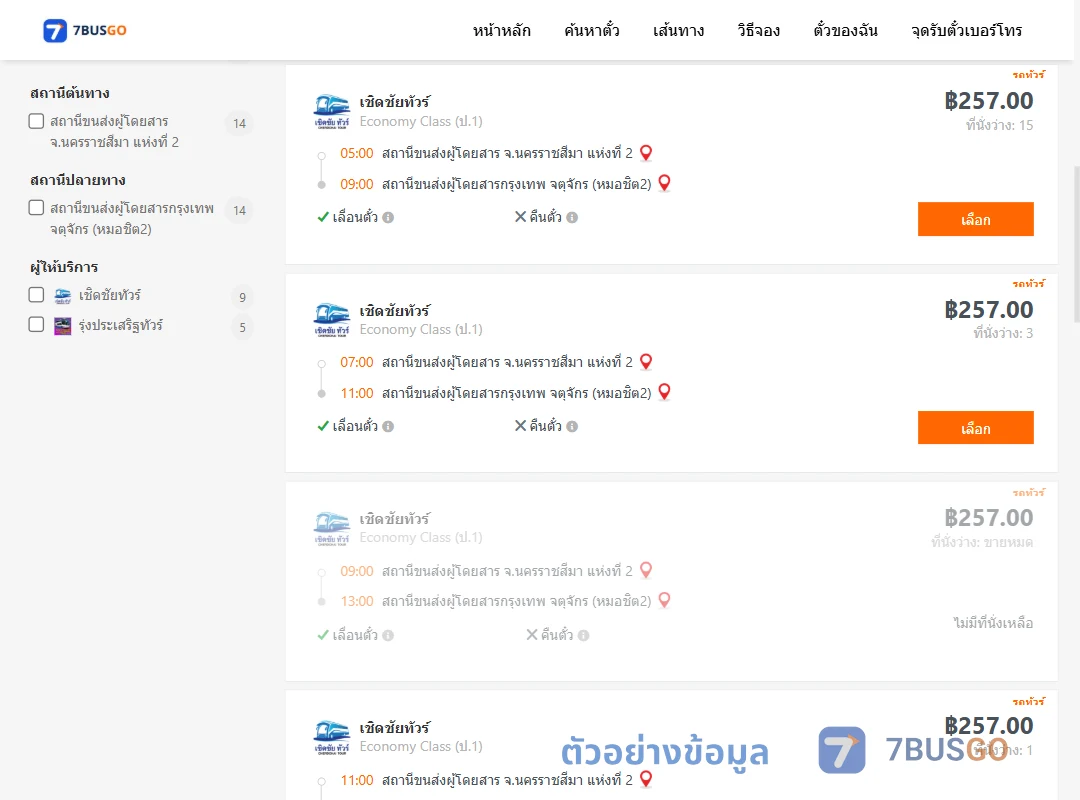Tick the เชิดชัยทัวร์ operator checkbox

(x=37, y=295)
